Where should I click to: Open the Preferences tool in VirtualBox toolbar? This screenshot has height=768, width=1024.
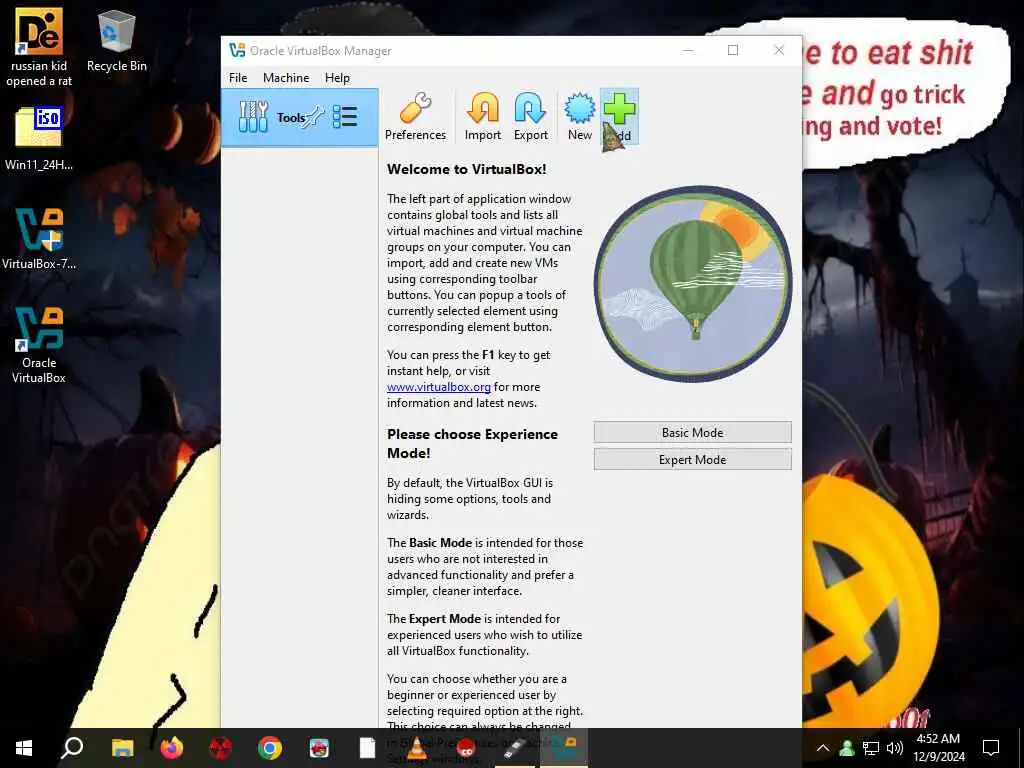pyautogui.click(x=415, y=117)
